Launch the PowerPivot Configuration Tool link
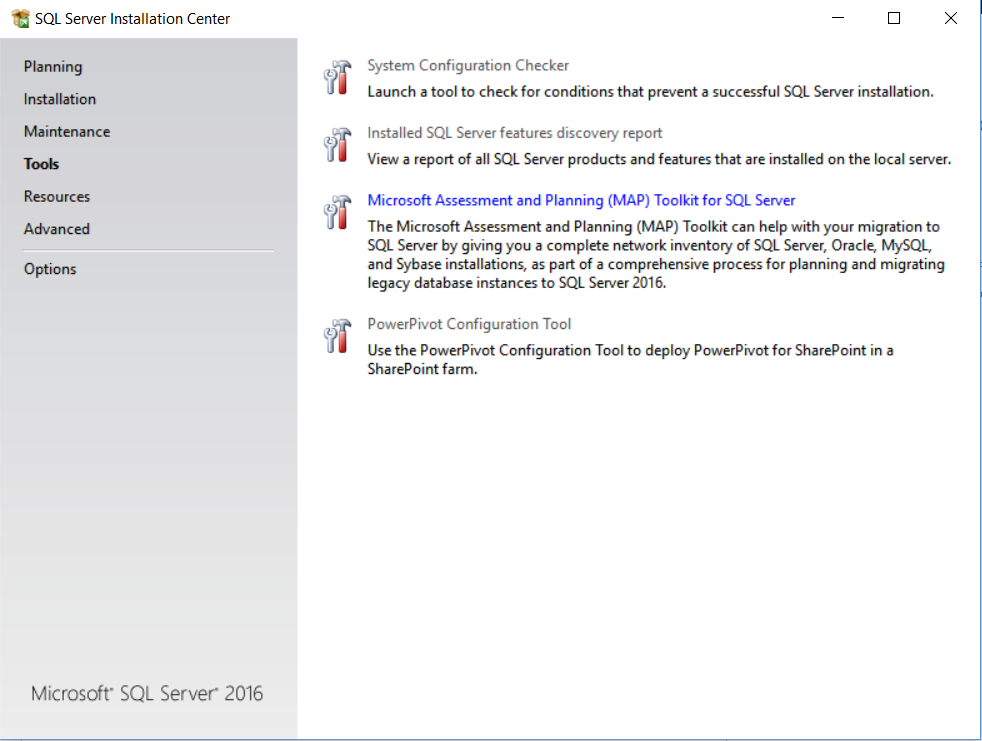 469,324
